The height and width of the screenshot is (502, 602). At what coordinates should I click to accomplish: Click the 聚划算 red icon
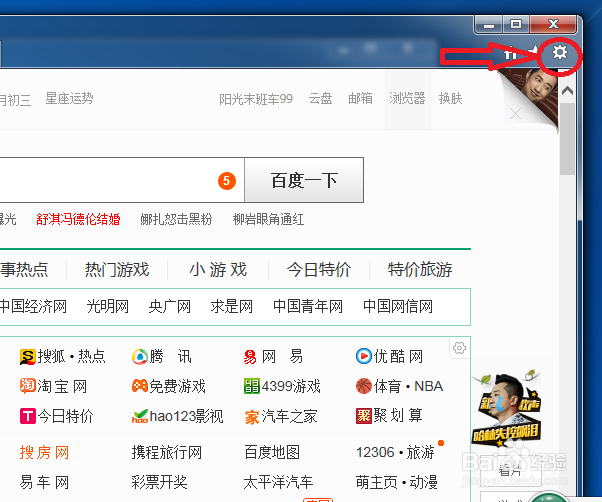pyautogui.click(x=364, y=416)
